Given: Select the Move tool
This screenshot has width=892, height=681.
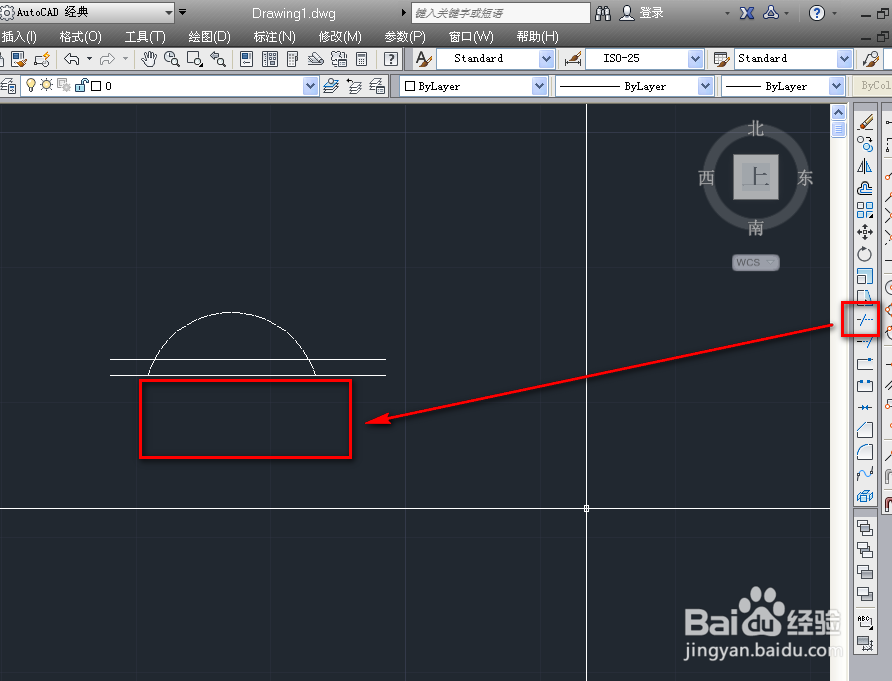Looking at the screenshot, I should click(x=865, y=232).
